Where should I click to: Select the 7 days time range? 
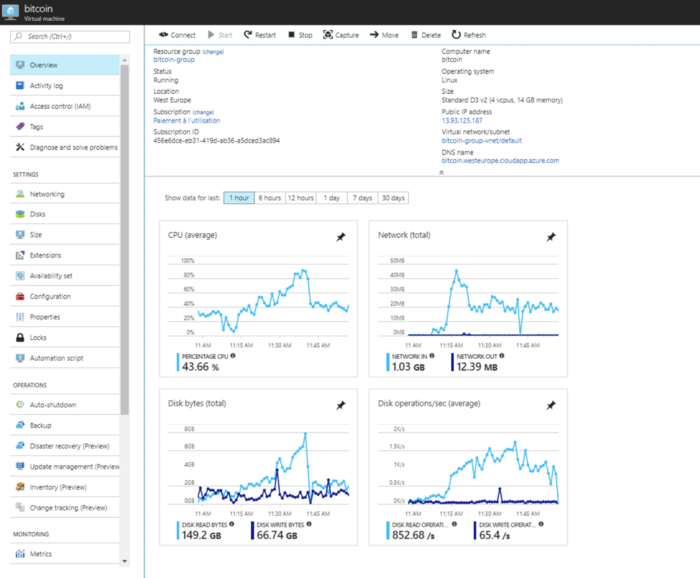tap(362, 198)
